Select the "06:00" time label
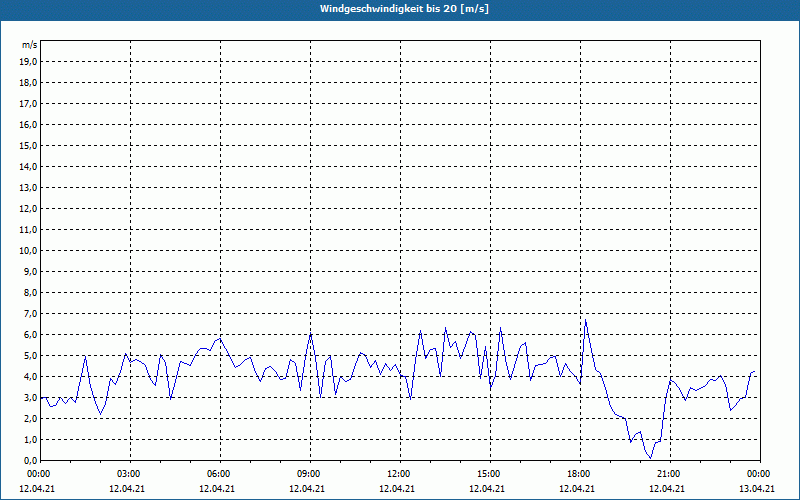 [x=220, y=474]
